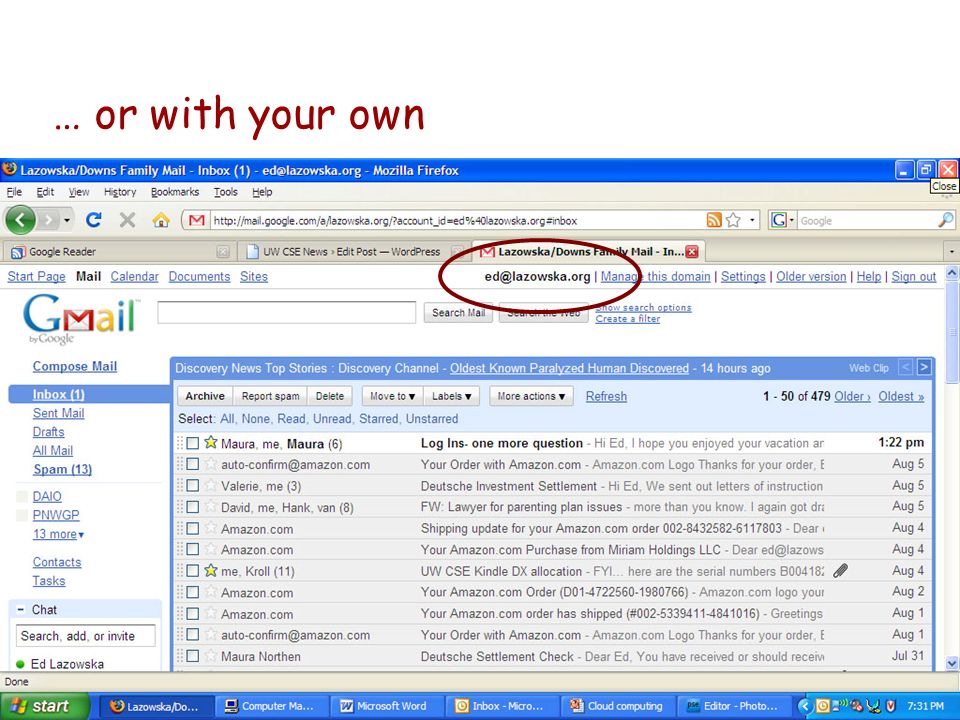Go to the Firefox Home page icon
This screenshot has height=720, width=960.
click(x=161, y=220)
